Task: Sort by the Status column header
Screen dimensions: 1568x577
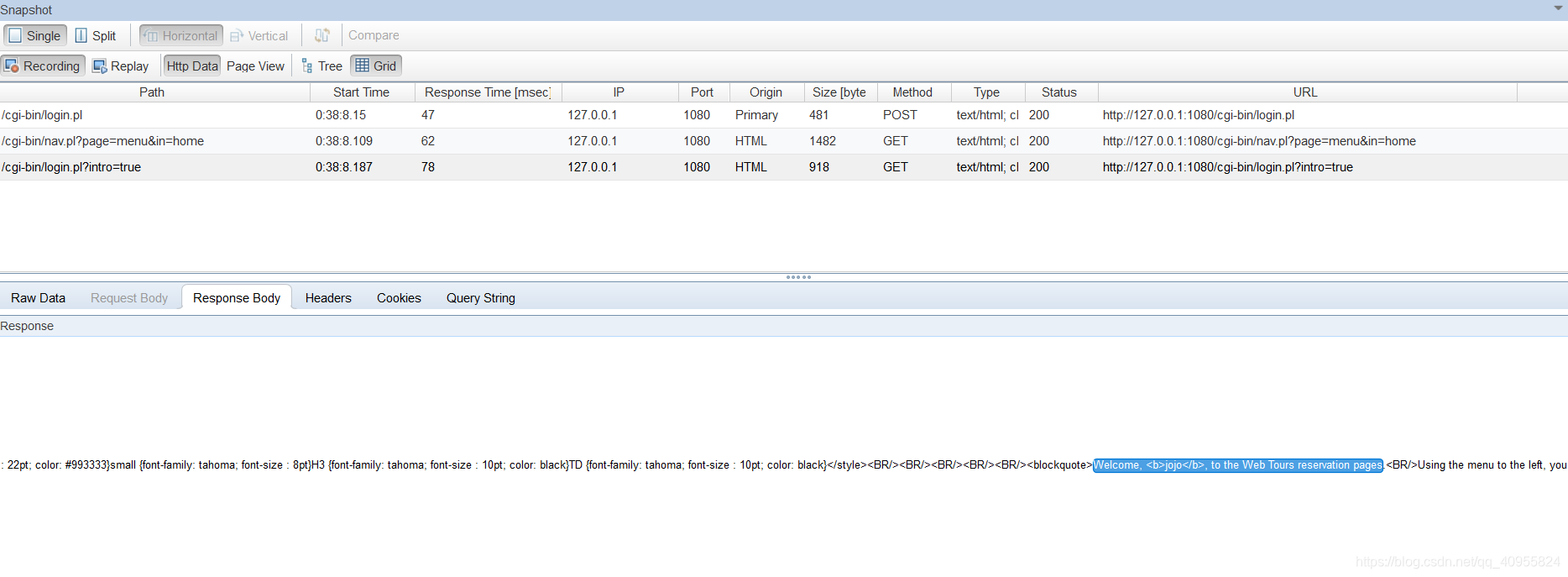Action: point(1060,92)
